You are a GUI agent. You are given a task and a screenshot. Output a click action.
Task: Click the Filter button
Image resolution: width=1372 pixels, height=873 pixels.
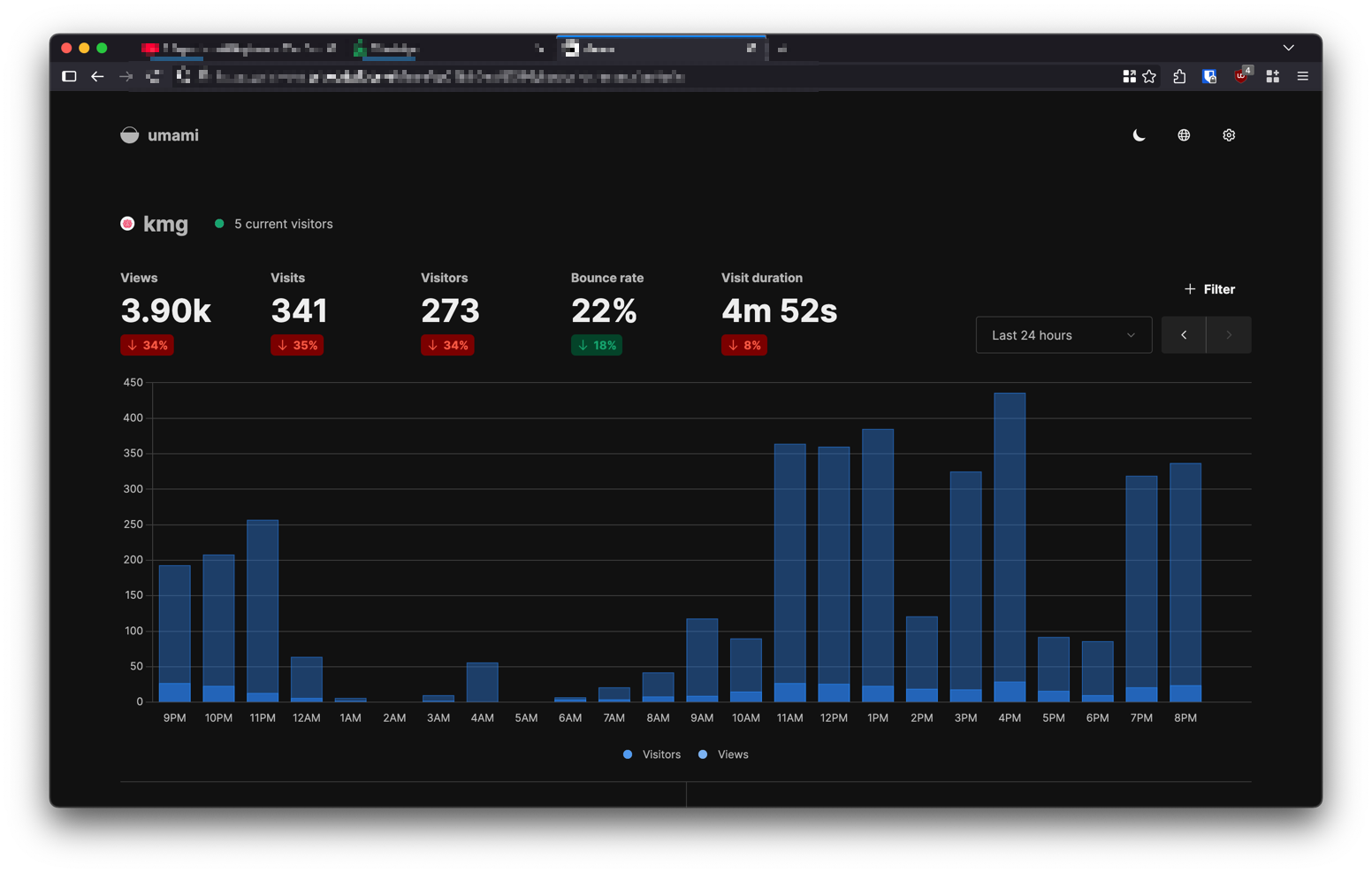point(1209,288)
